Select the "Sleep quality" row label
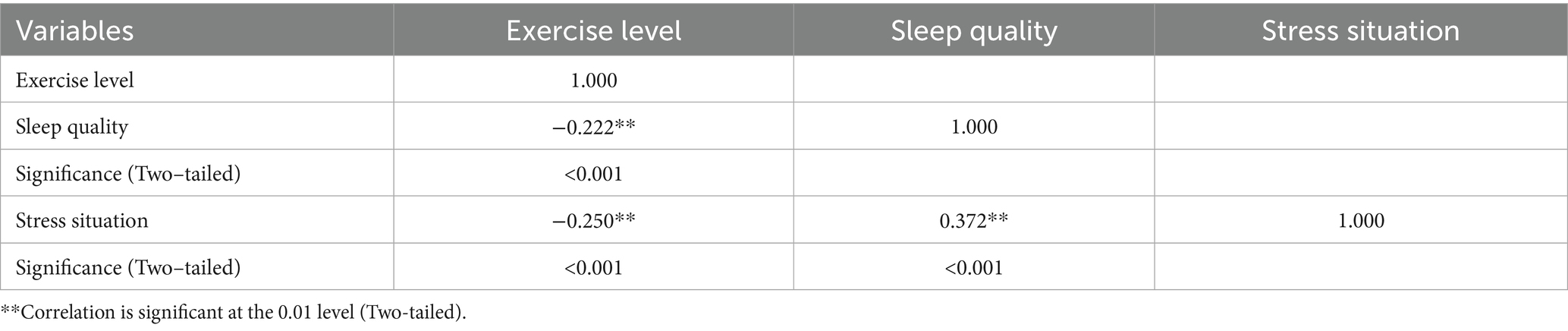Image resolution: width=1568 pixels, height=331 pixels. pos(71,127)
